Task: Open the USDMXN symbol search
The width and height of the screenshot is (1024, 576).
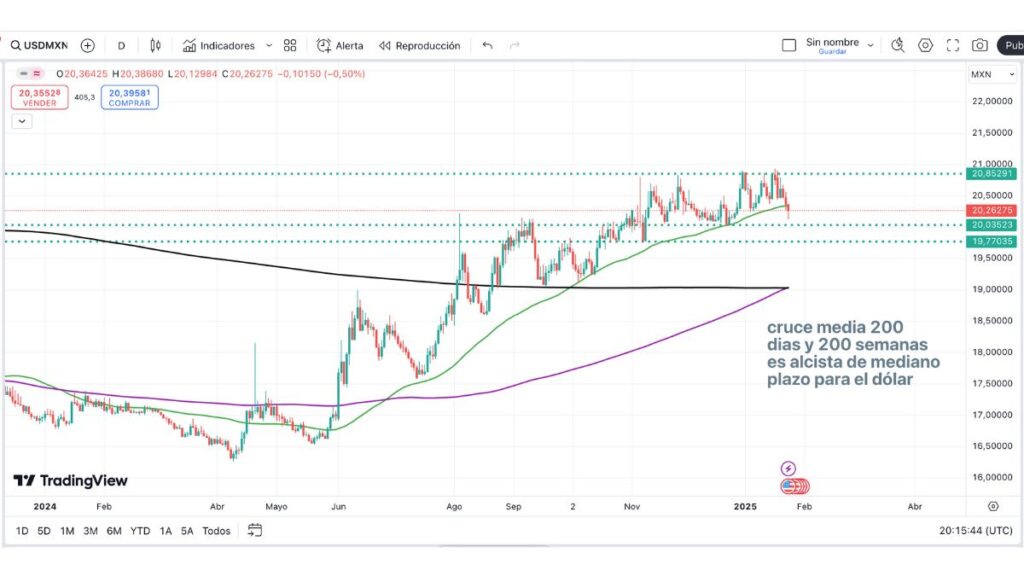Action: (38, 45)
